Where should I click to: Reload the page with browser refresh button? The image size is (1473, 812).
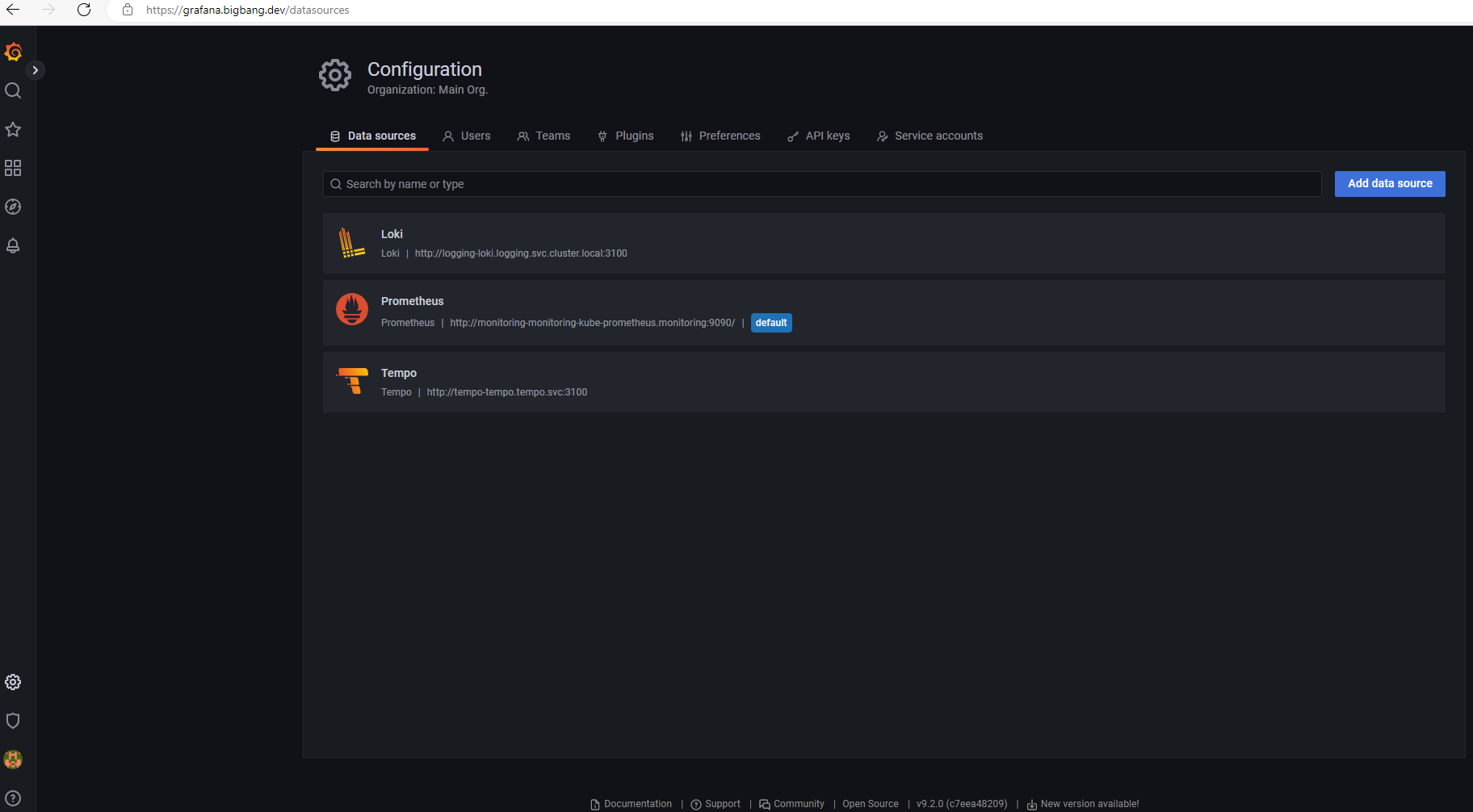click(x=84, y=10)
